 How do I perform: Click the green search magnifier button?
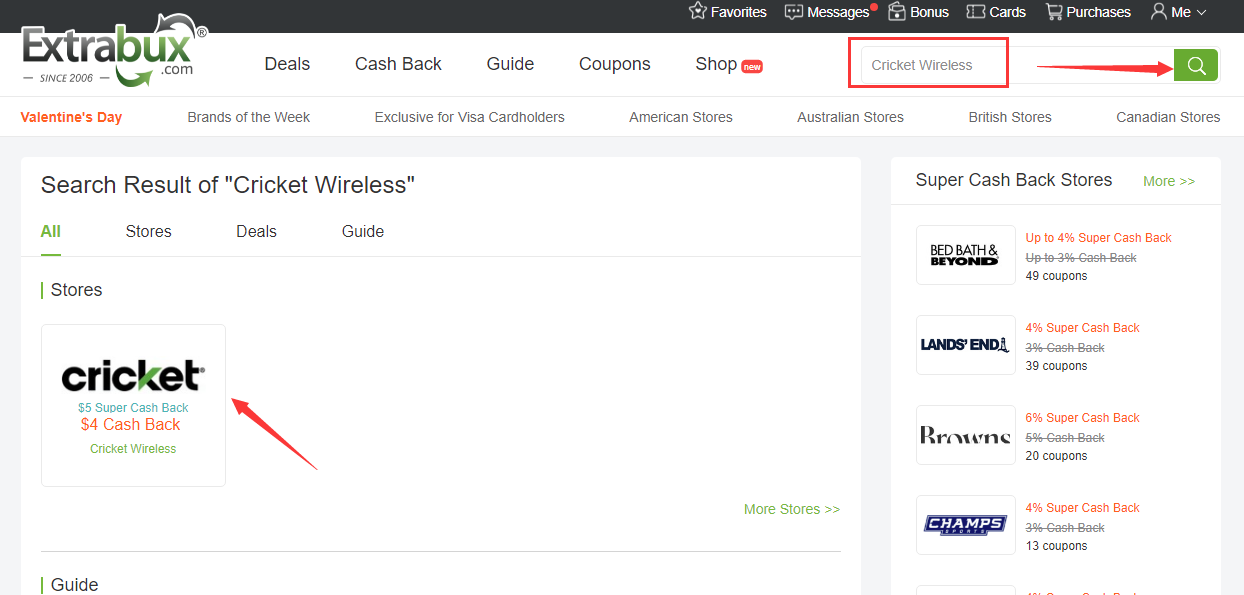[1196, 65]
